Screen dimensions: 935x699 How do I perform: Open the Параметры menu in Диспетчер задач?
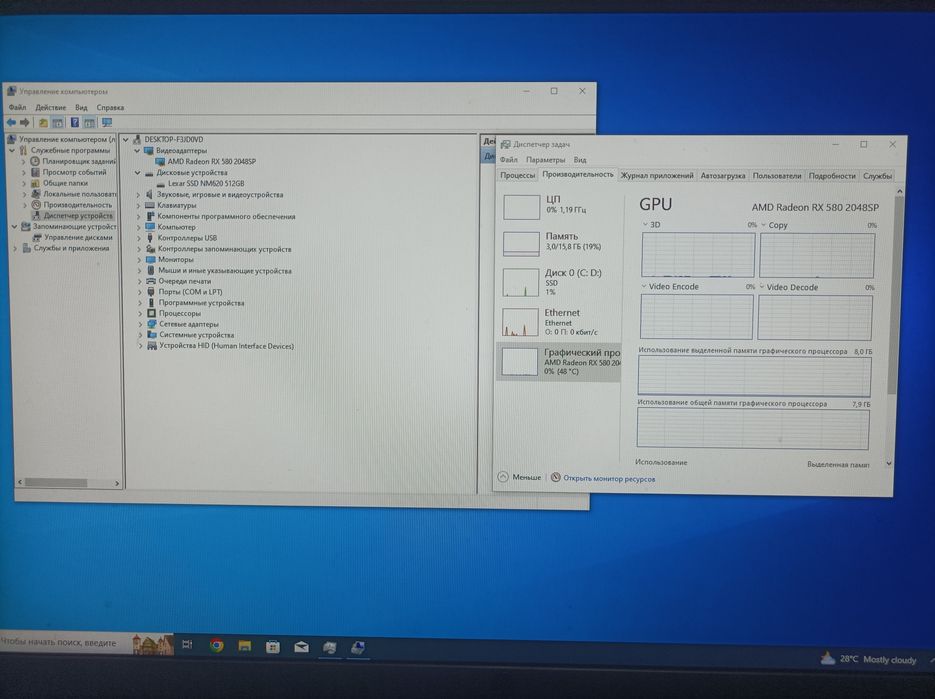pos(545,160)
